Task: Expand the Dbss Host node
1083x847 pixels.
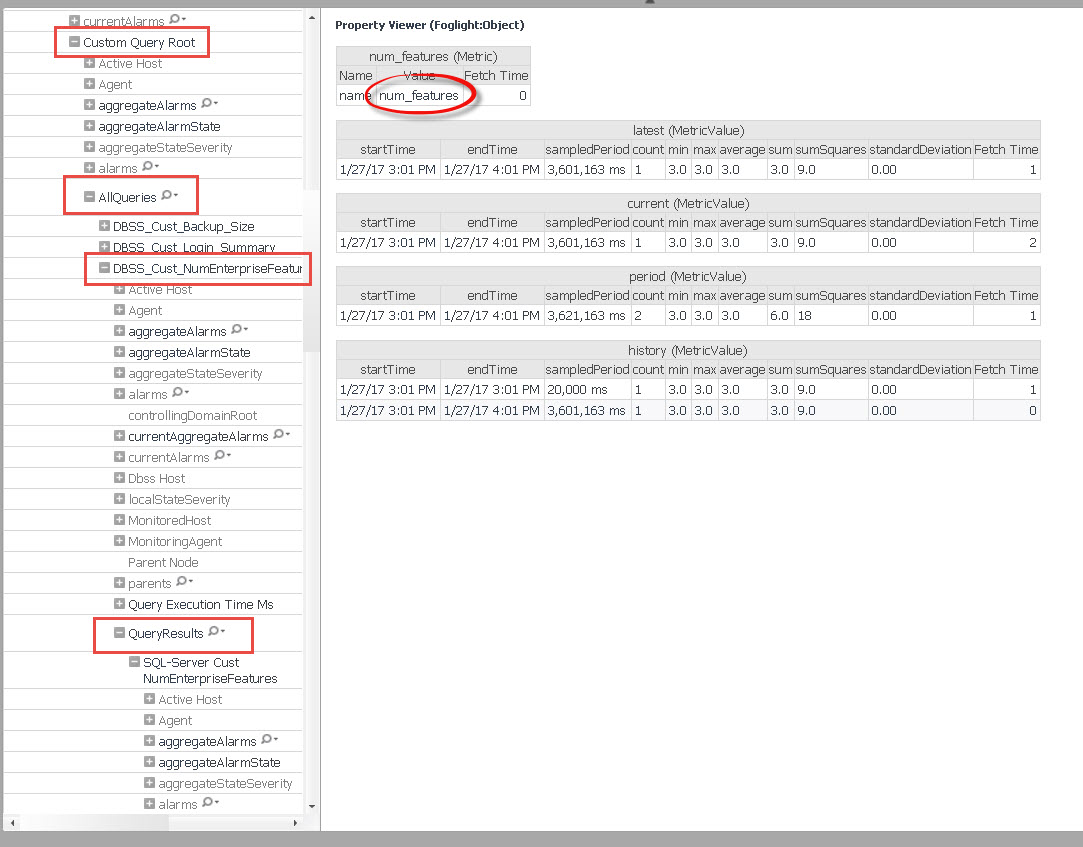Action: [x=119, y=478]
